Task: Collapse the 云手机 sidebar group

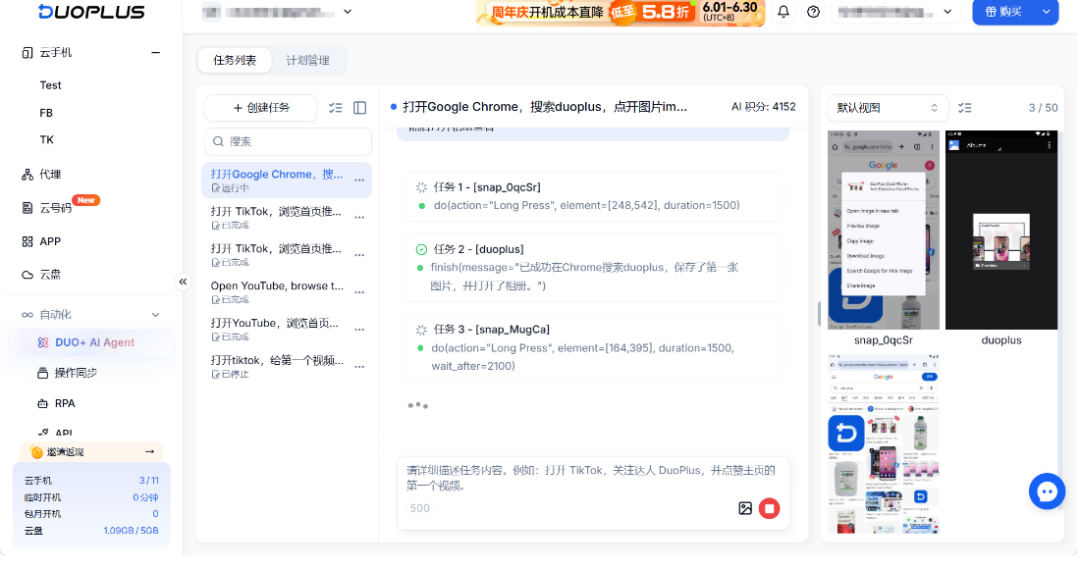Action: click(156, 52)
